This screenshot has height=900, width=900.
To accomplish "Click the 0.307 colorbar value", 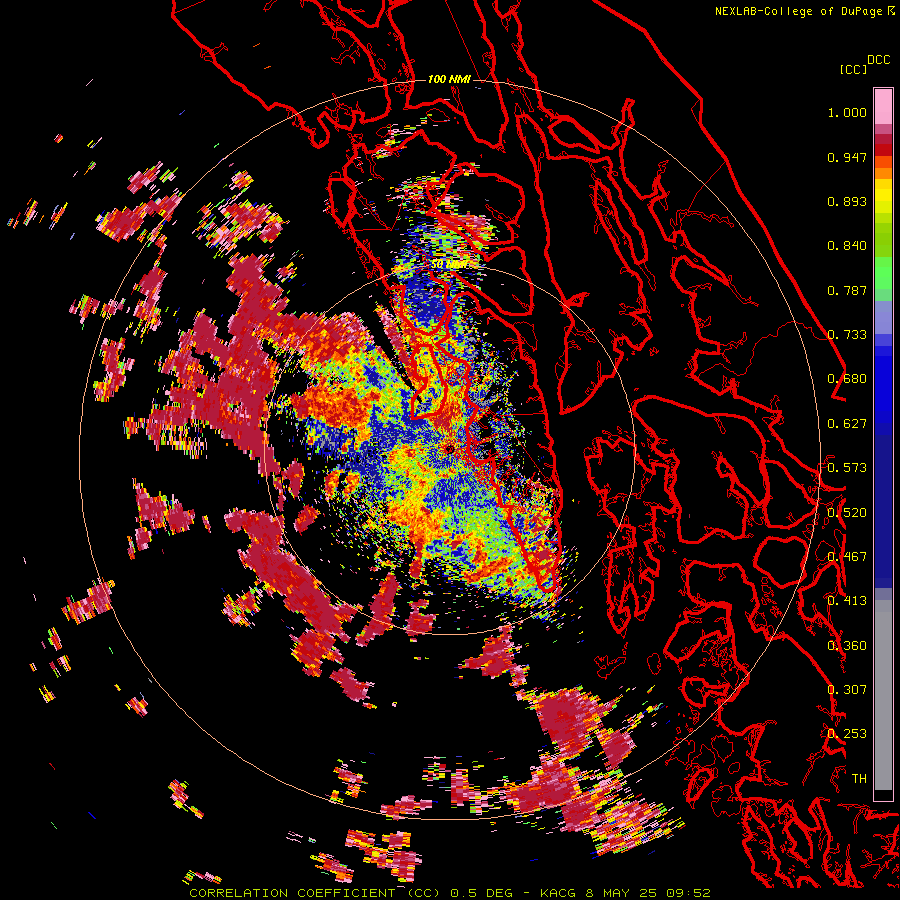I will [x=847, y=689].
